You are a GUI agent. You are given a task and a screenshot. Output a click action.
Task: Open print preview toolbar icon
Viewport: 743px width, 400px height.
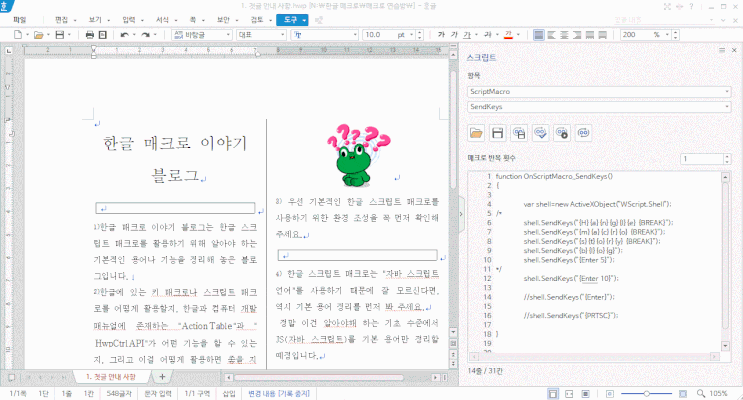102,35
